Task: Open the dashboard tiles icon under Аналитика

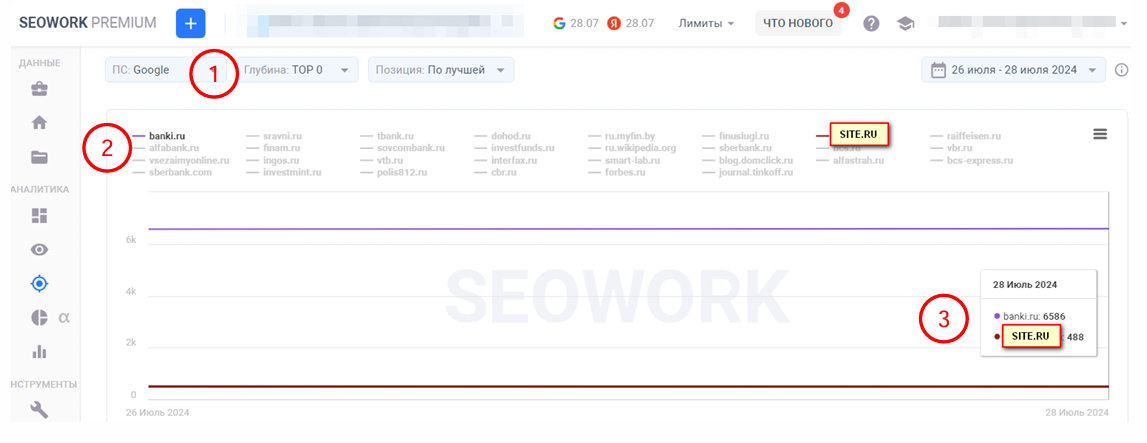Action: 40,216
